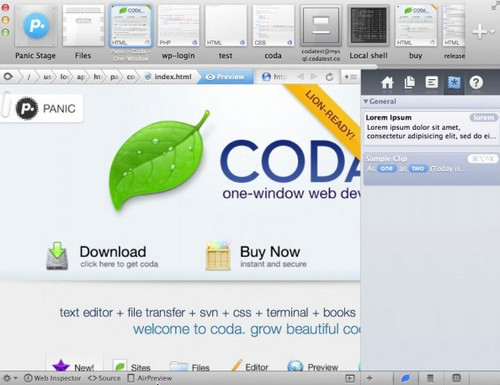The height and width of the screenshot is (385, 500).
Task: Switch to the Files tab
Action: pos(83,32)
